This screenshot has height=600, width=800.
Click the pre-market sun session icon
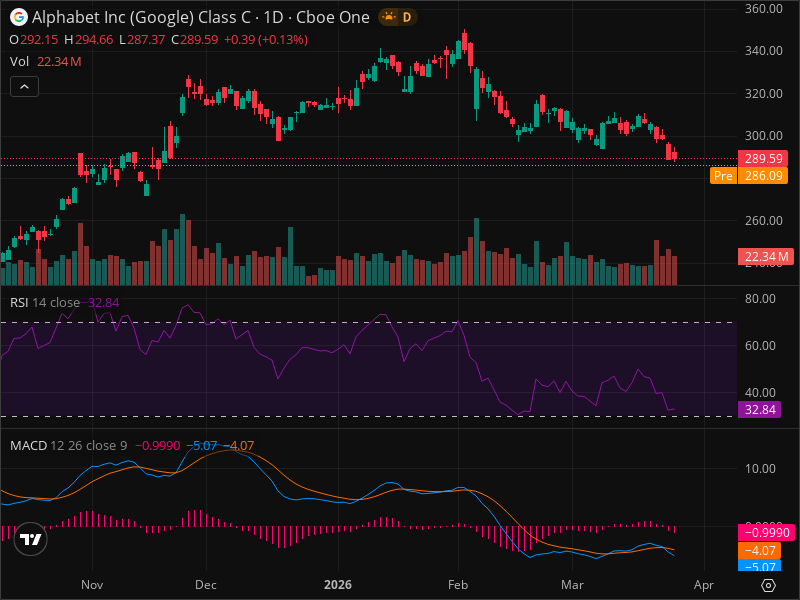pyautogui.click(x=389, y=17)
